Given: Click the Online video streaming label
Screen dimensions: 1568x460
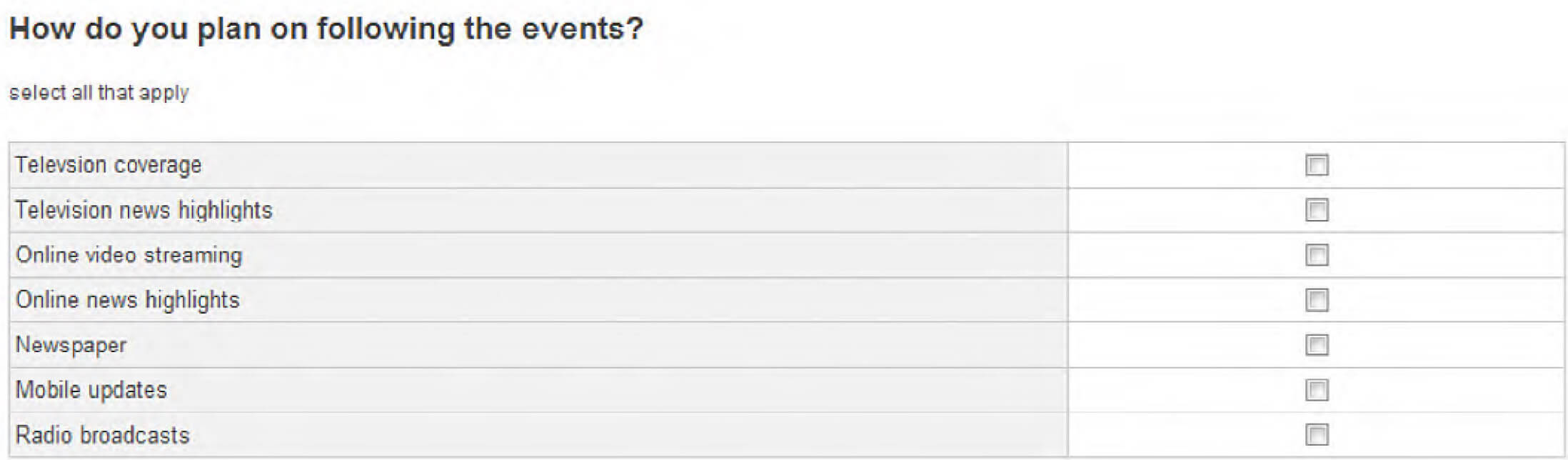Looking at the screenshot, I should tap(129, 255).
